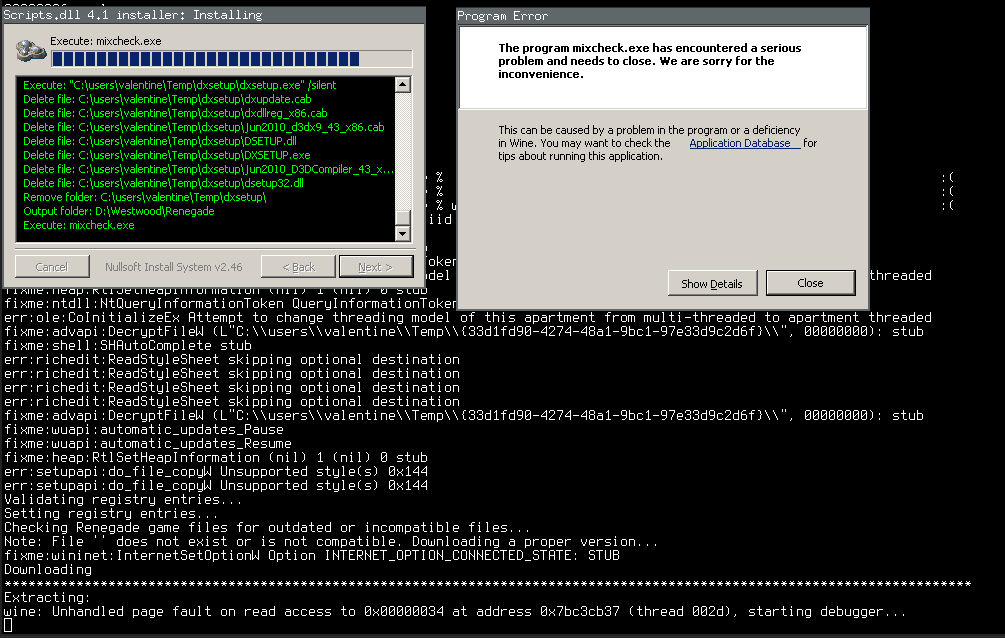Click the log's vertical scrollbar thumb
1005x638 pixels.
[x=403, y=219]
